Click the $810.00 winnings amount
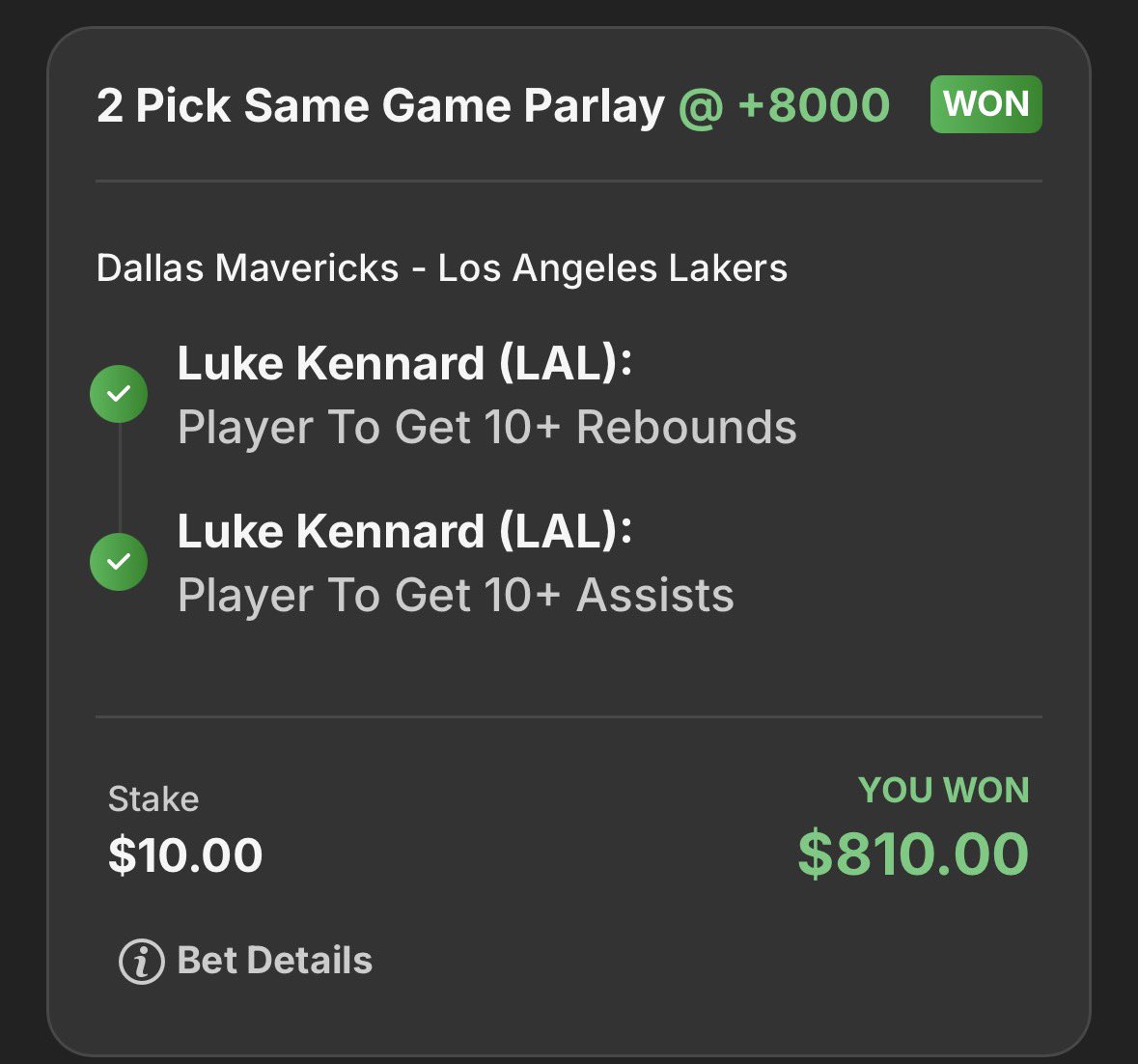 click(x=913, y=854)
